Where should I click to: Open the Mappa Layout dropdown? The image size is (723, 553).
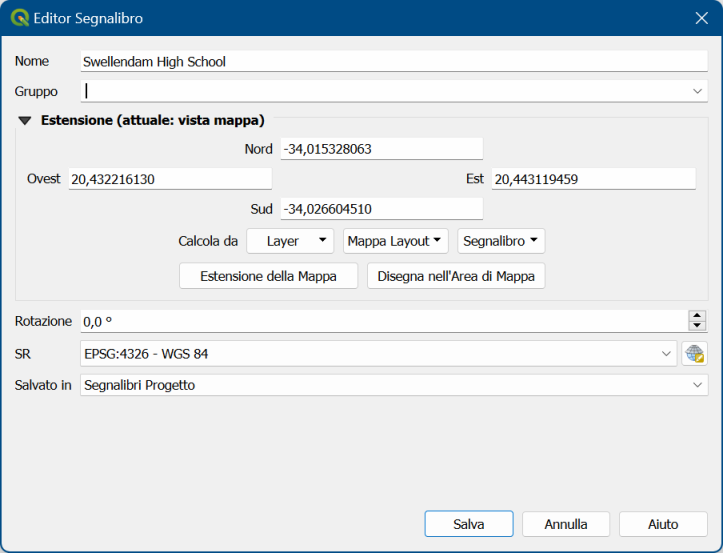tap(396, 241)
